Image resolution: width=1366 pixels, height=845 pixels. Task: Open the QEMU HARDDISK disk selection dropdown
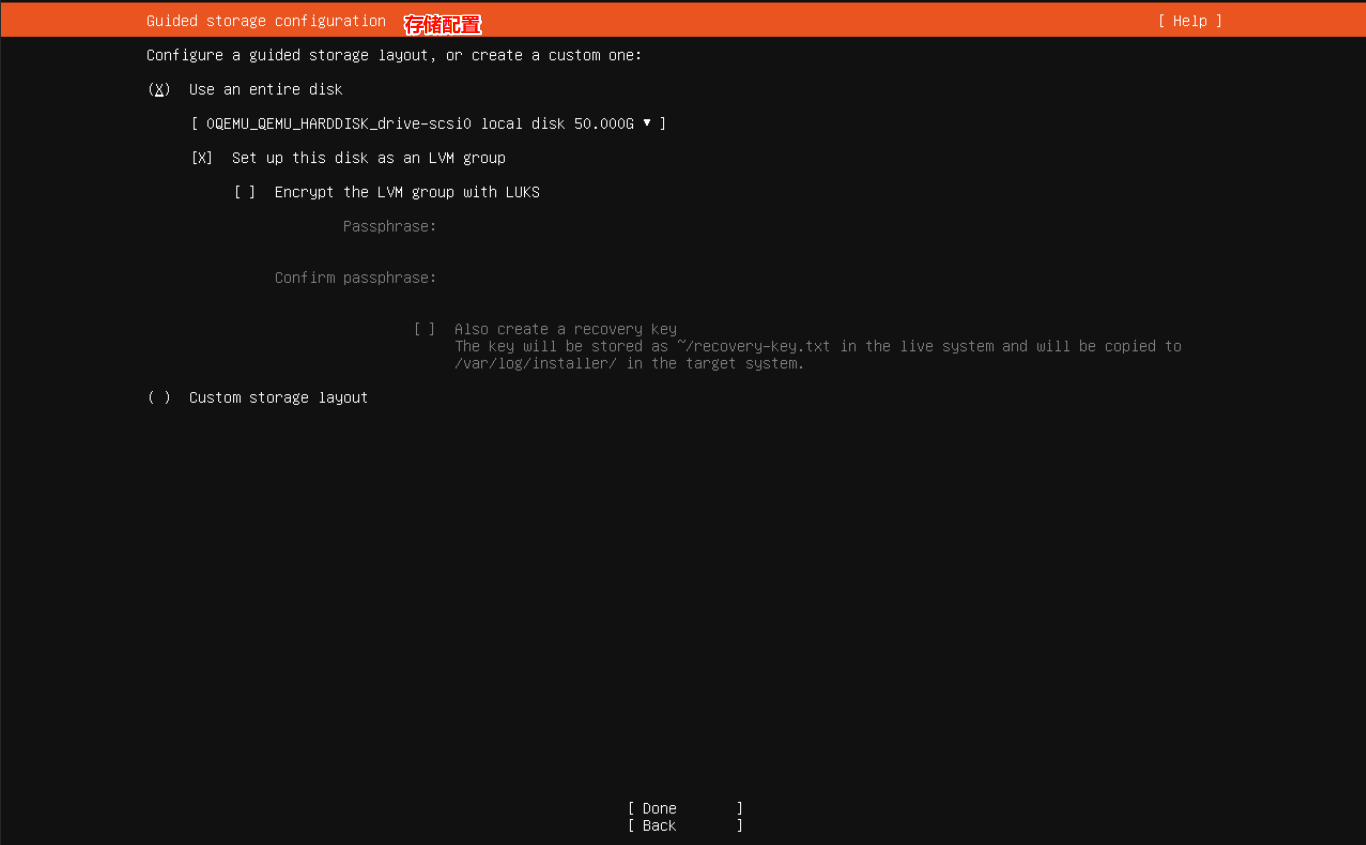coord(428,124)
